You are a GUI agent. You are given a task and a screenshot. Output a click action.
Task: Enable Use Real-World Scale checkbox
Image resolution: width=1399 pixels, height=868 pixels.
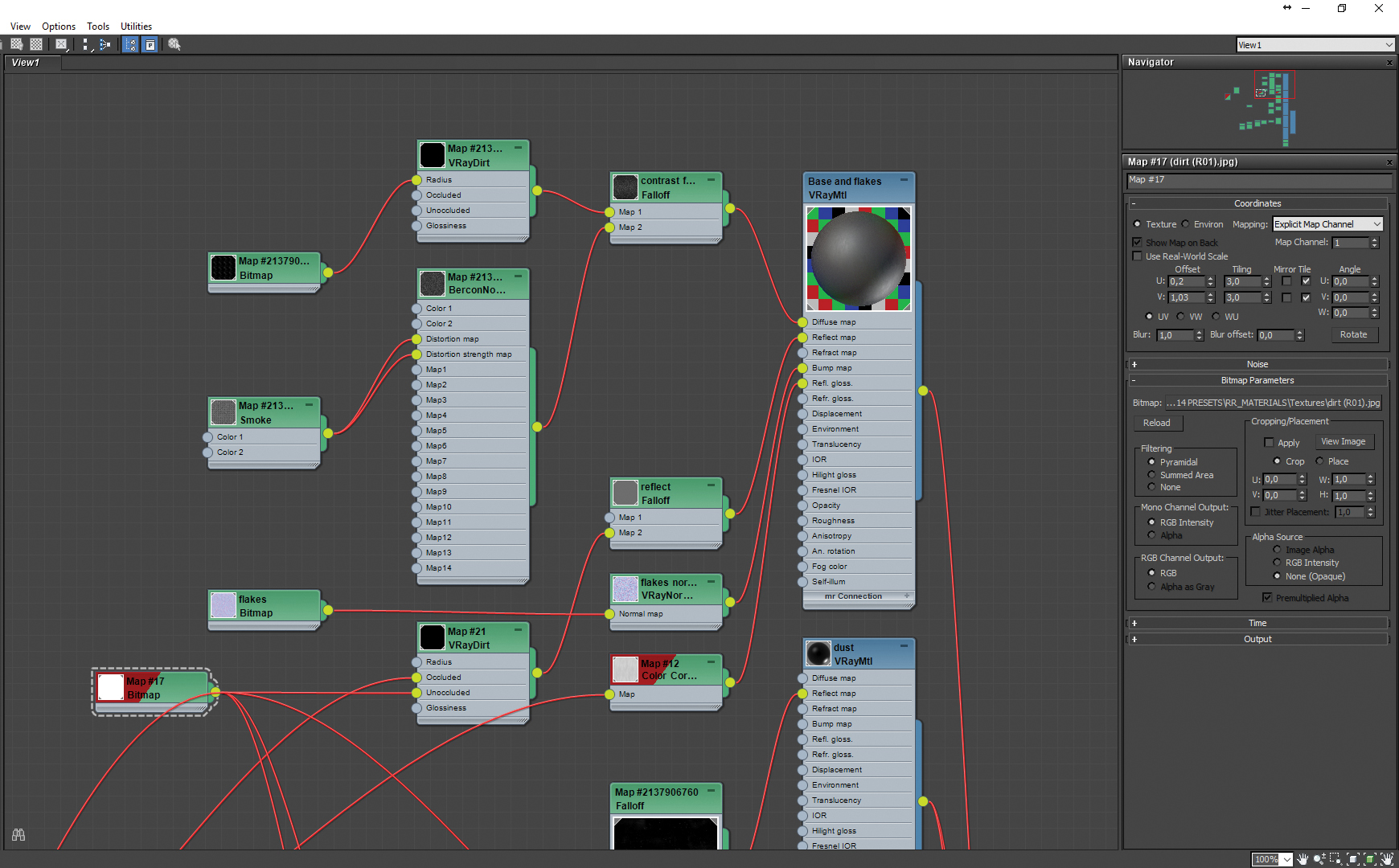(x=1137, y=256)
